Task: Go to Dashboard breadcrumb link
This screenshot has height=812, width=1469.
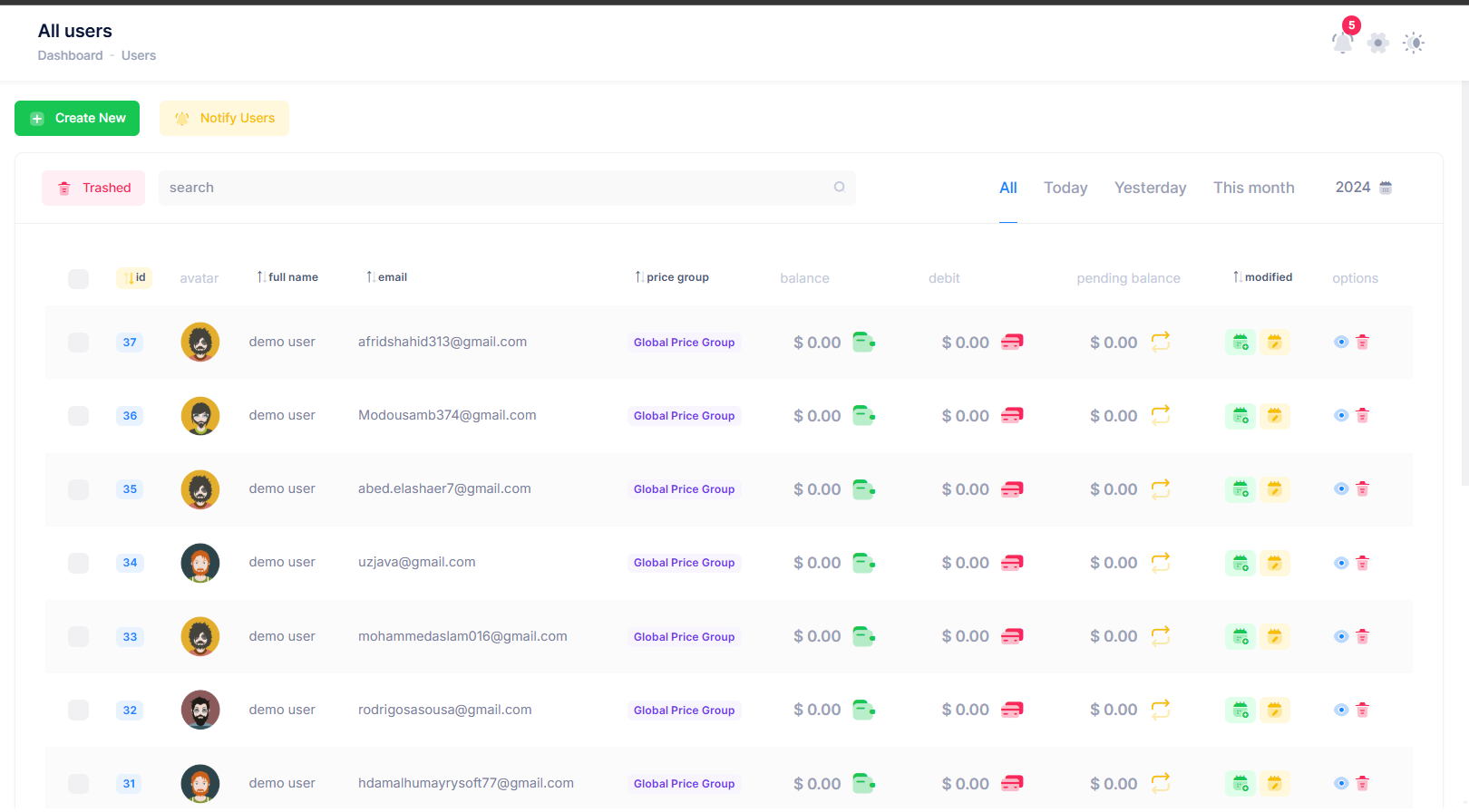Action: point(70,55)
